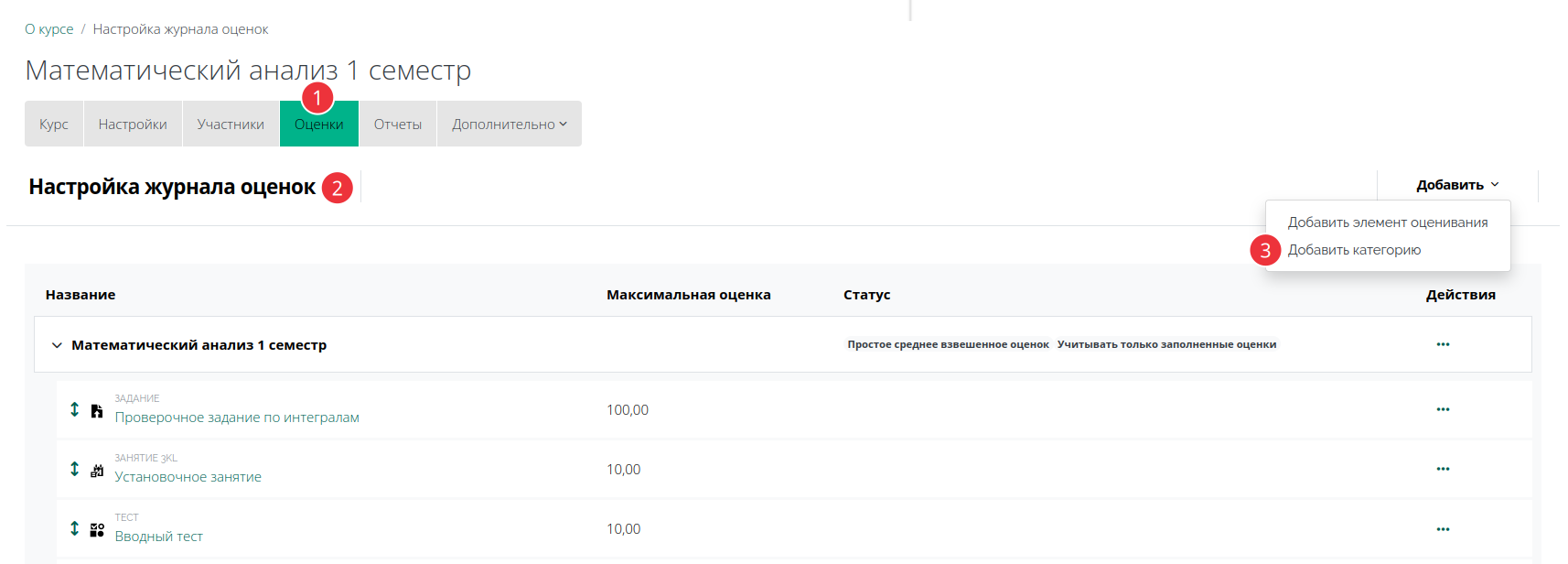Click move arrow for Проверочное задание по интегралам
This screenshot has width=1568, height=564.
click(x=75, y=409)
